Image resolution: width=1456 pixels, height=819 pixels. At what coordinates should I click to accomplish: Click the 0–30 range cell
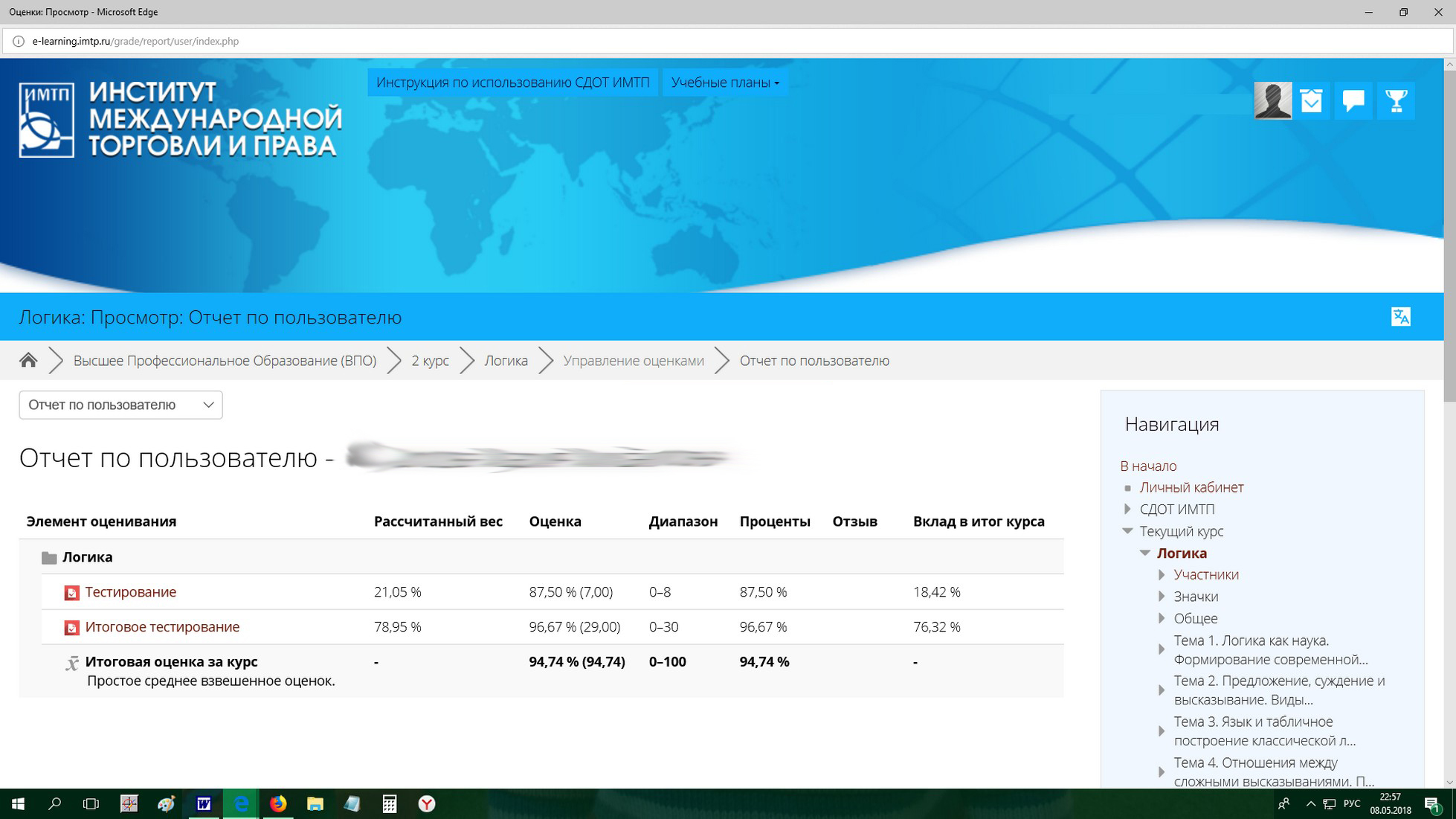point(663,627)
